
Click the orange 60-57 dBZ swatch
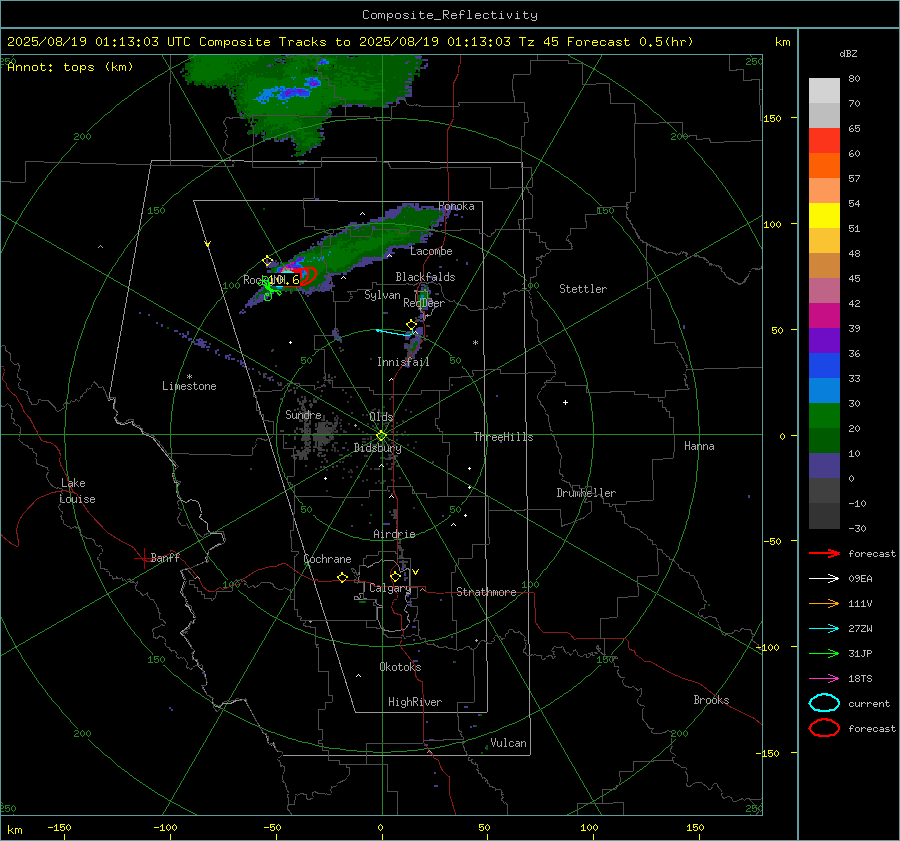click(824, 166)
